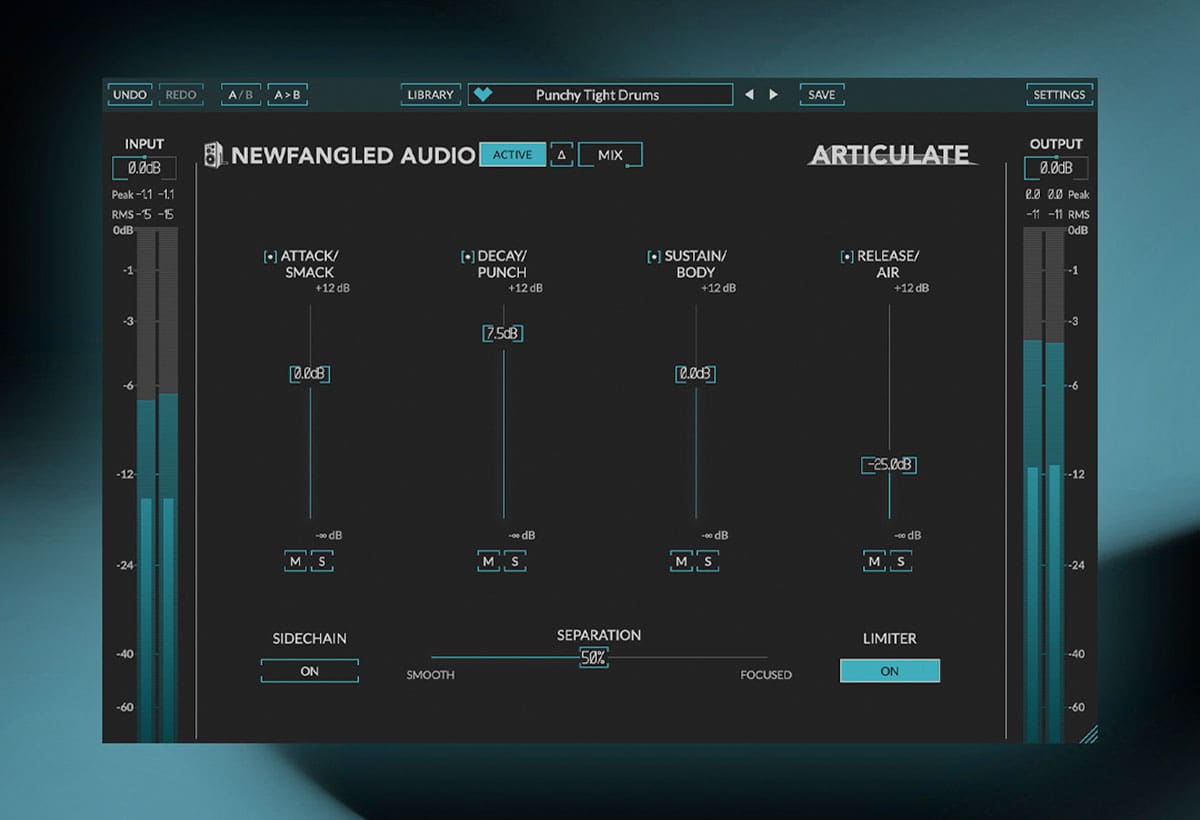1200x820 pixels.
Task: Go to next preset with right arrow
Action: pyautogui.click(x=773, y=95)
